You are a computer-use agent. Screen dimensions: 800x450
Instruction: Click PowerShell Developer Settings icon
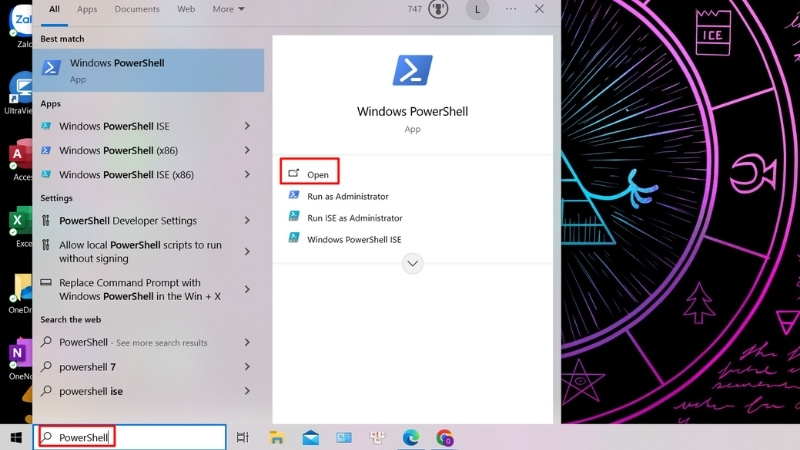click(46, 220)
